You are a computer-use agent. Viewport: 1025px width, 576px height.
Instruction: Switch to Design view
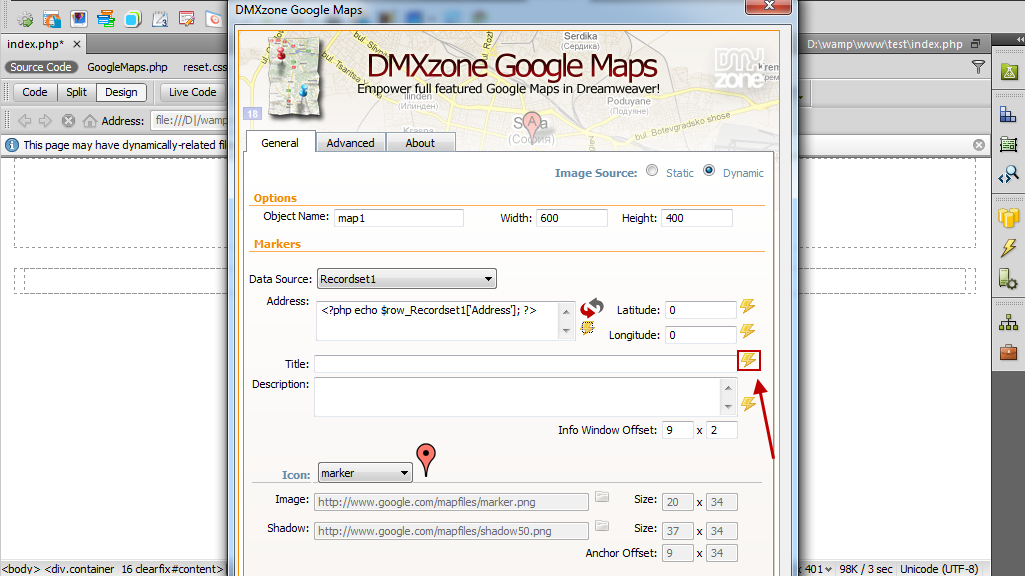pyautogui.click(x=121, y=92)
